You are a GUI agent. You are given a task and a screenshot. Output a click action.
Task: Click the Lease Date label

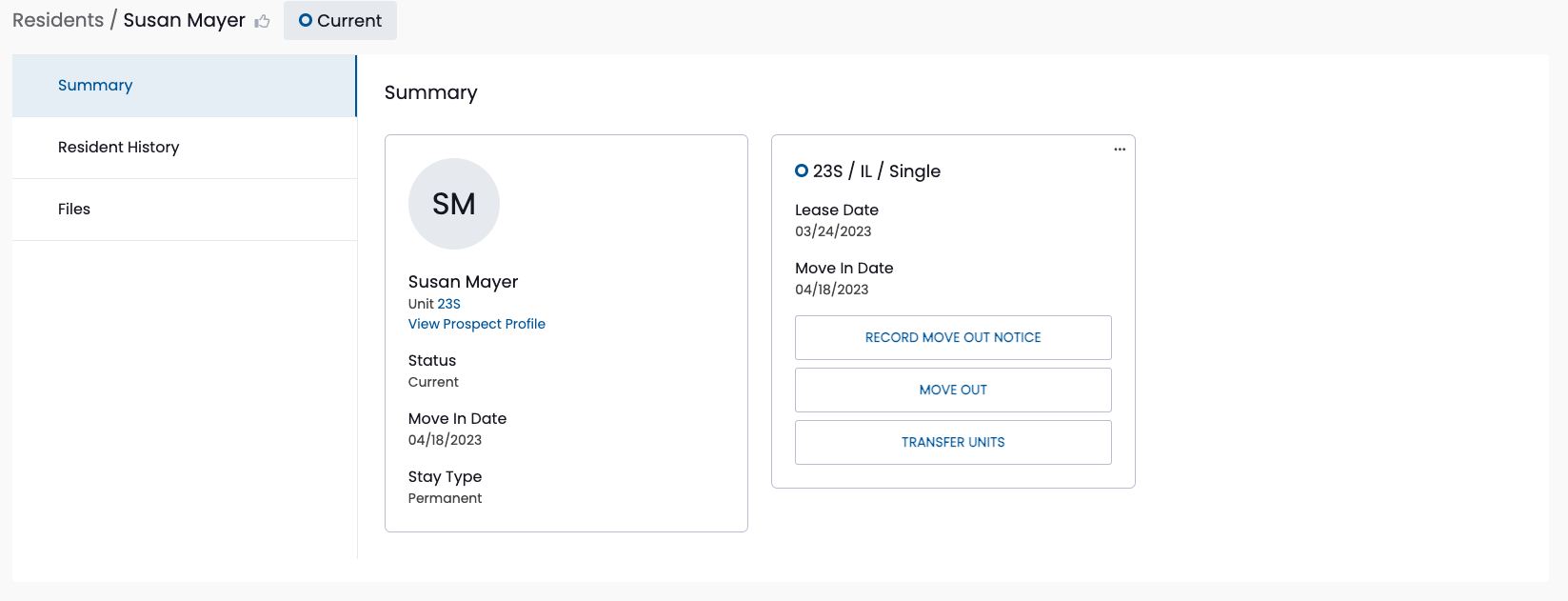pos(837,210)
